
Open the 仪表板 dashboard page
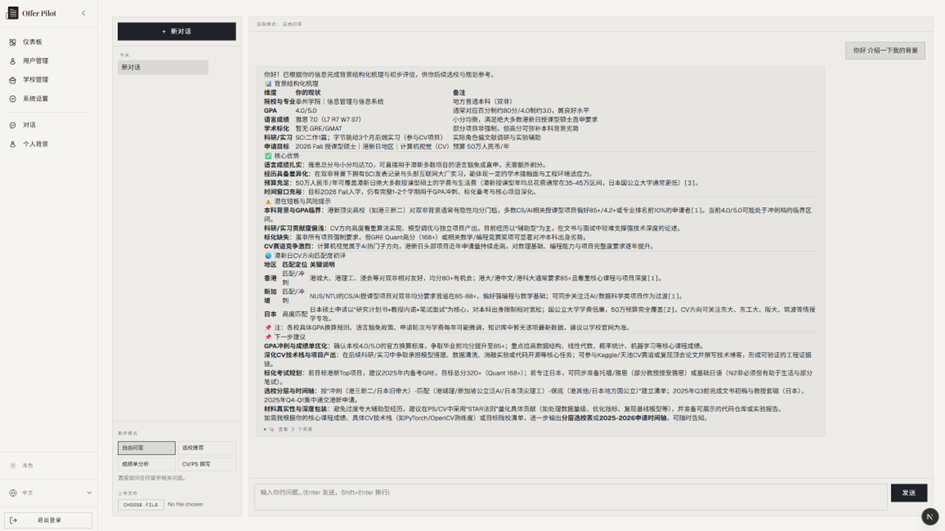click(48, 42)
